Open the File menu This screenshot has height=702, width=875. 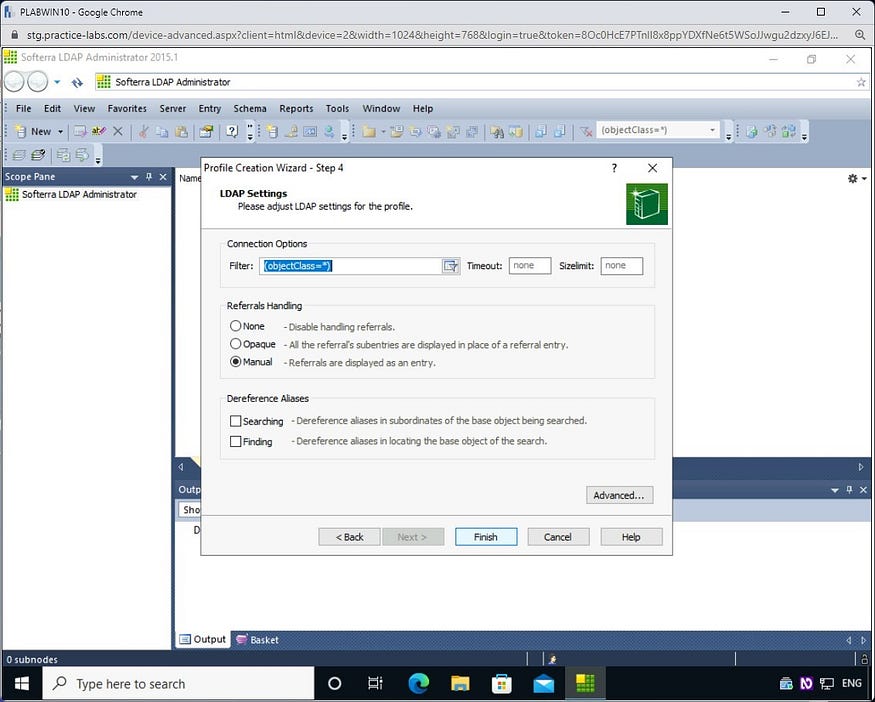click(23, 109)
